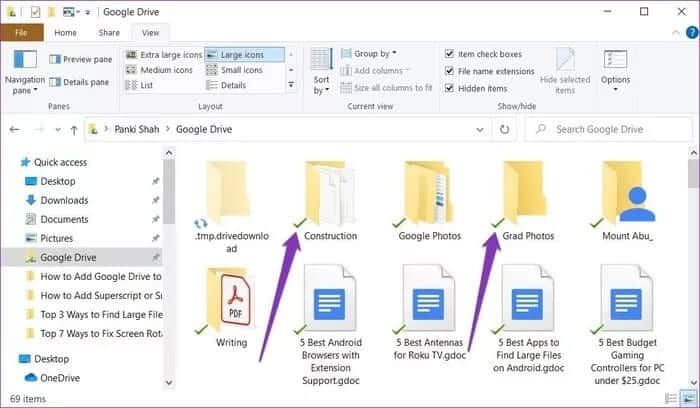The width and height of the screenshot is (700, 408).
Task: Select 5 Best Android Browsers gdoc file
Action: click(x=330, y=325)
